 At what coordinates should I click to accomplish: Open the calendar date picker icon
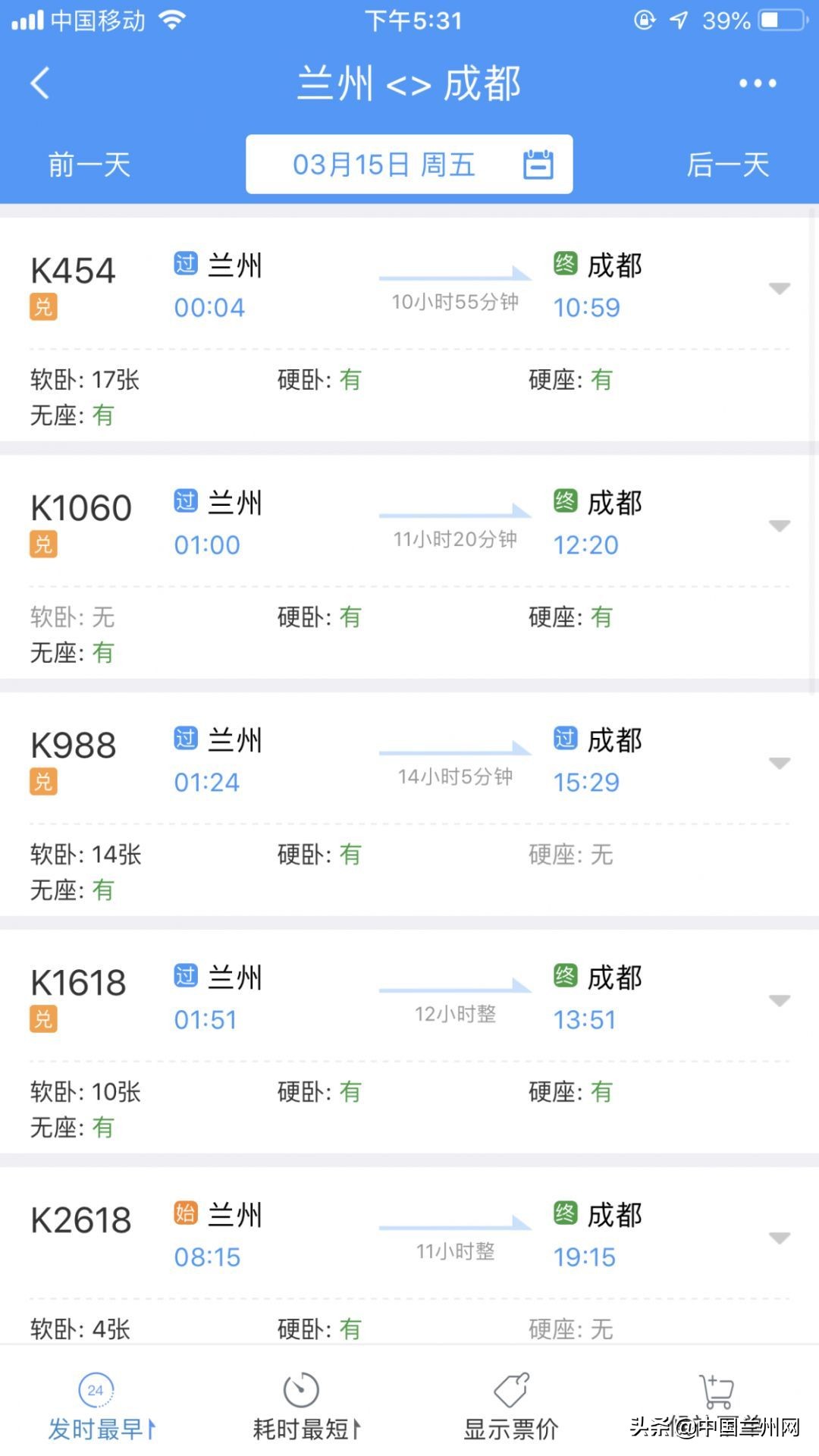(x=538, y=164)
